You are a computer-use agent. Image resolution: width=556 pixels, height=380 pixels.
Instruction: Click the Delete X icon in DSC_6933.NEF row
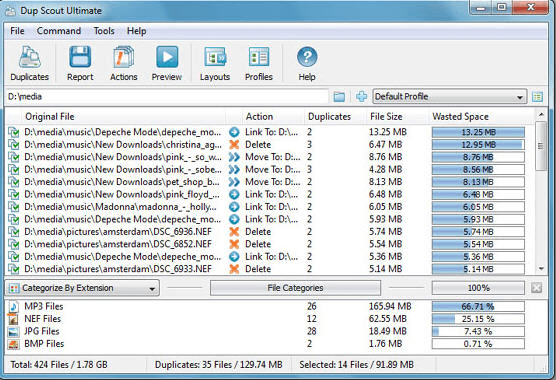(234, 269)
